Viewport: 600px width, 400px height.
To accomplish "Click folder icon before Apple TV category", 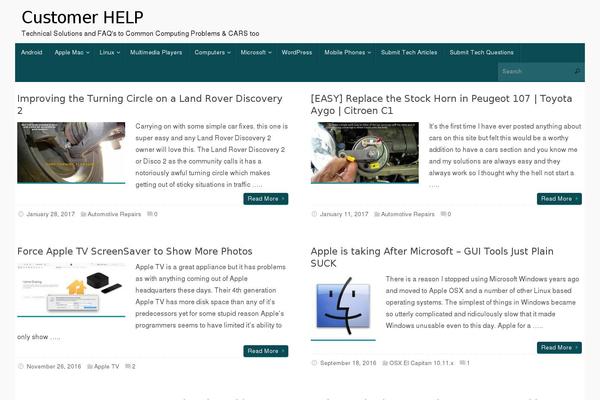I will (x=90, y=366).
